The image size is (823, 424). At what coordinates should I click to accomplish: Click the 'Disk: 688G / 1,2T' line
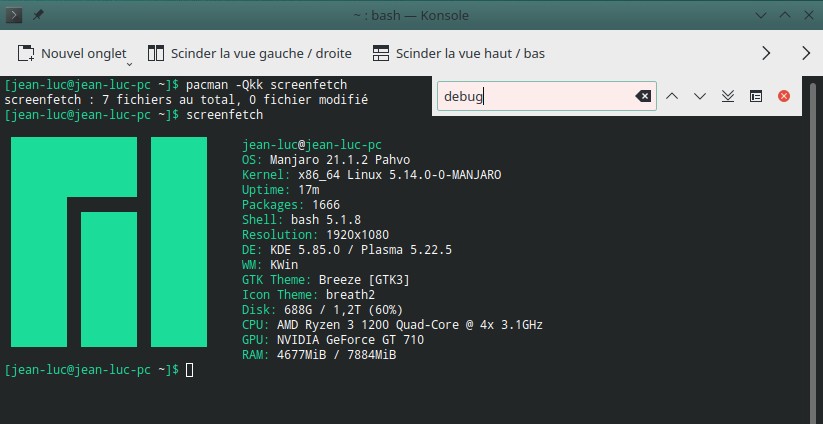pyautogui.click(x=322, y=310)
